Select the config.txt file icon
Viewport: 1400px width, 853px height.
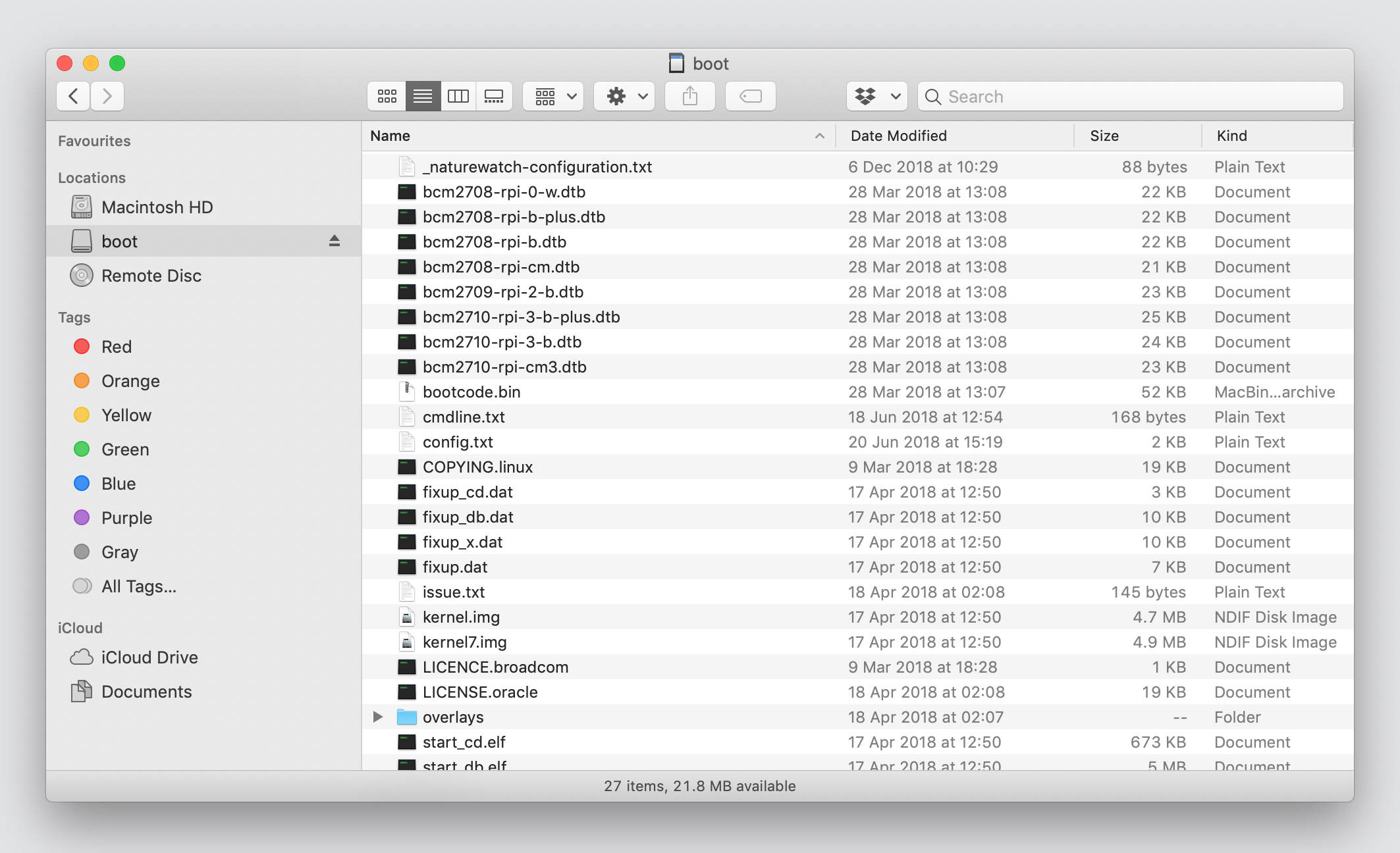coord(407,442)
